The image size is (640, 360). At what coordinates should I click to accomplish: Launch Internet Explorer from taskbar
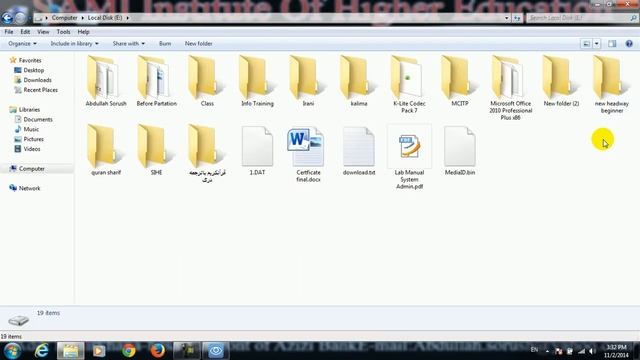pos(42,351)
